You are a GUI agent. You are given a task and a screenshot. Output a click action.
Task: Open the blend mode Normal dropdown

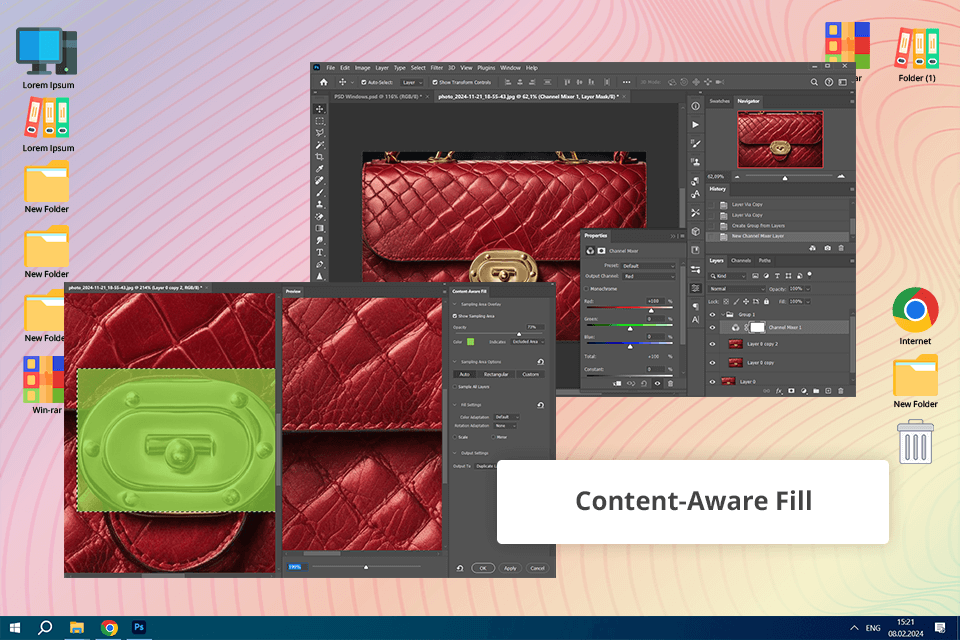(737, 288)
